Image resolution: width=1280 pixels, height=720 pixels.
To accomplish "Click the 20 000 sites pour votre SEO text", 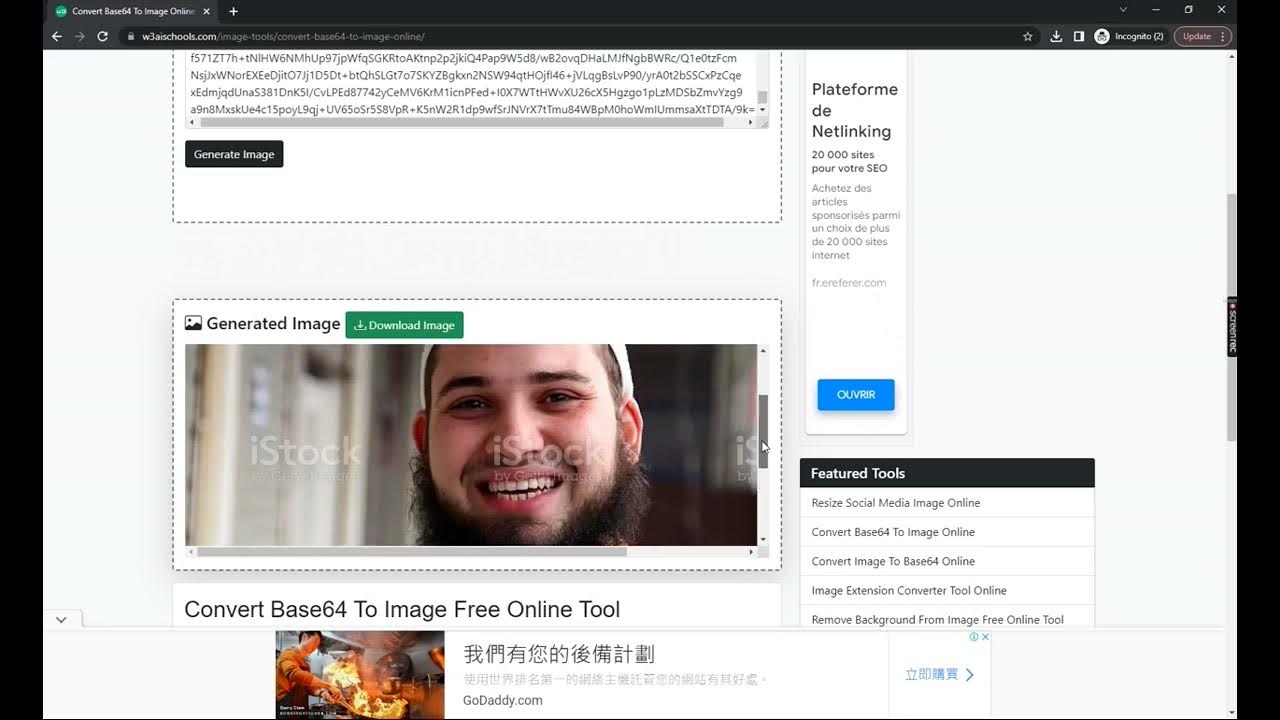I will (850, 162).
